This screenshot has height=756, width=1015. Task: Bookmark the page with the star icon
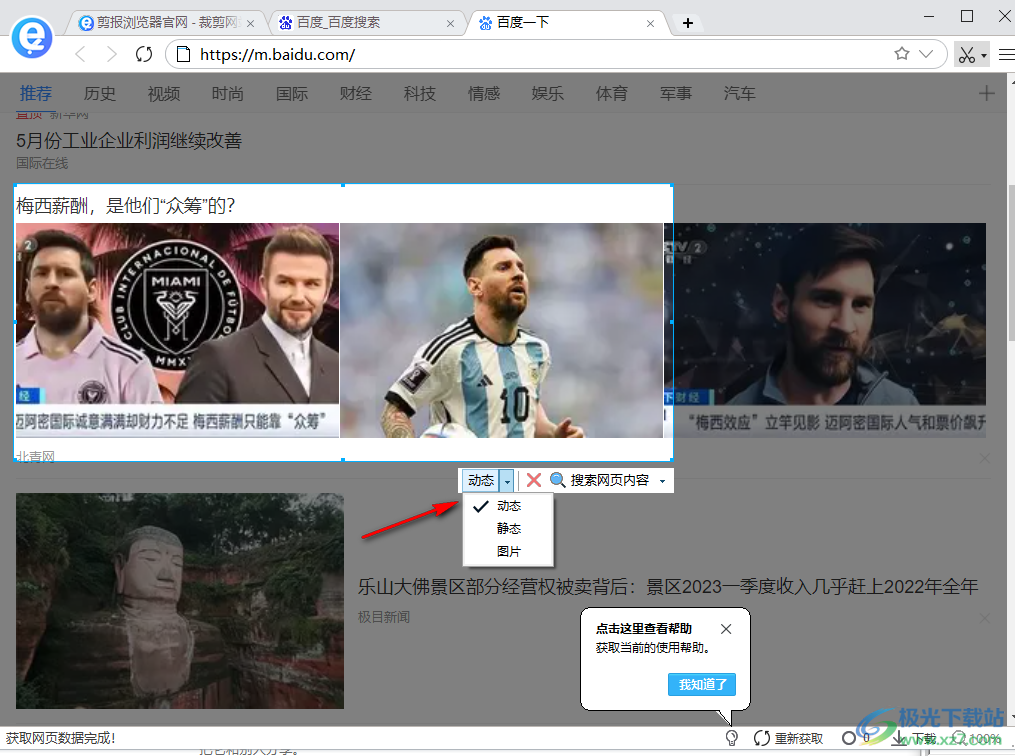pos(902,54)
